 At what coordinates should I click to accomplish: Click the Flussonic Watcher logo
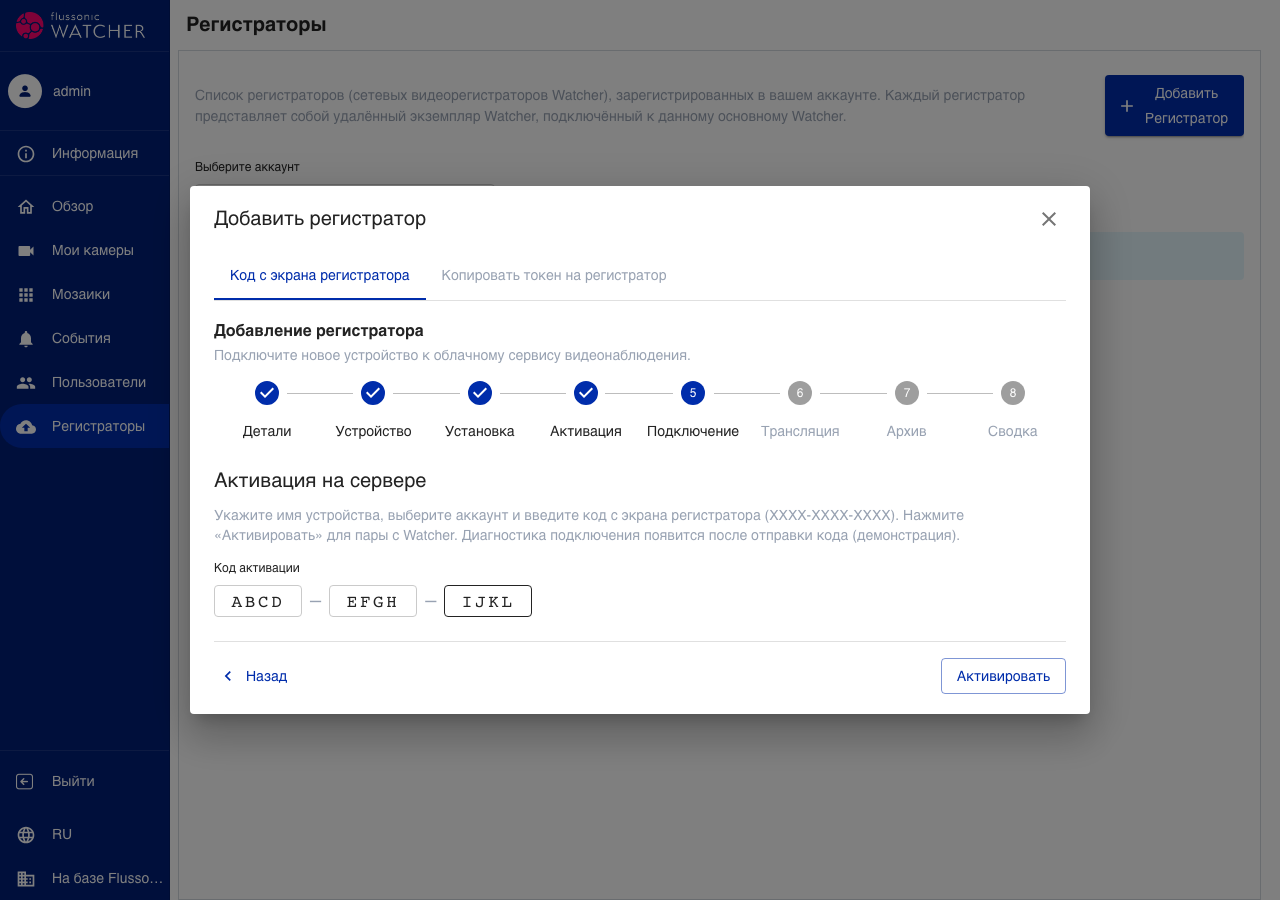pos(81,25)
